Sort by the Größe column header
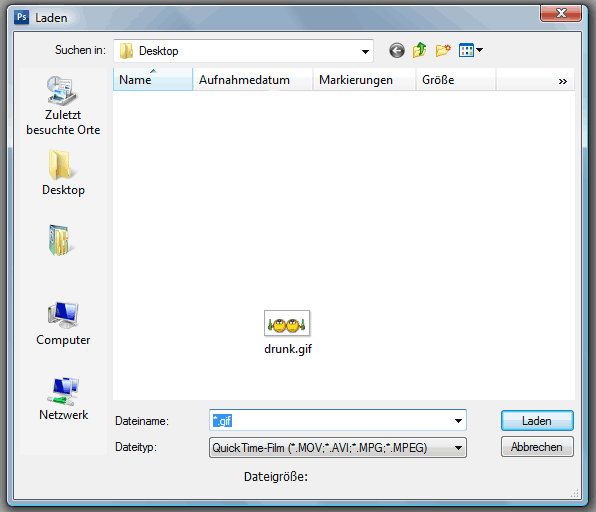The width and height of the screenshot is (596, 512). tap(456, 80)
